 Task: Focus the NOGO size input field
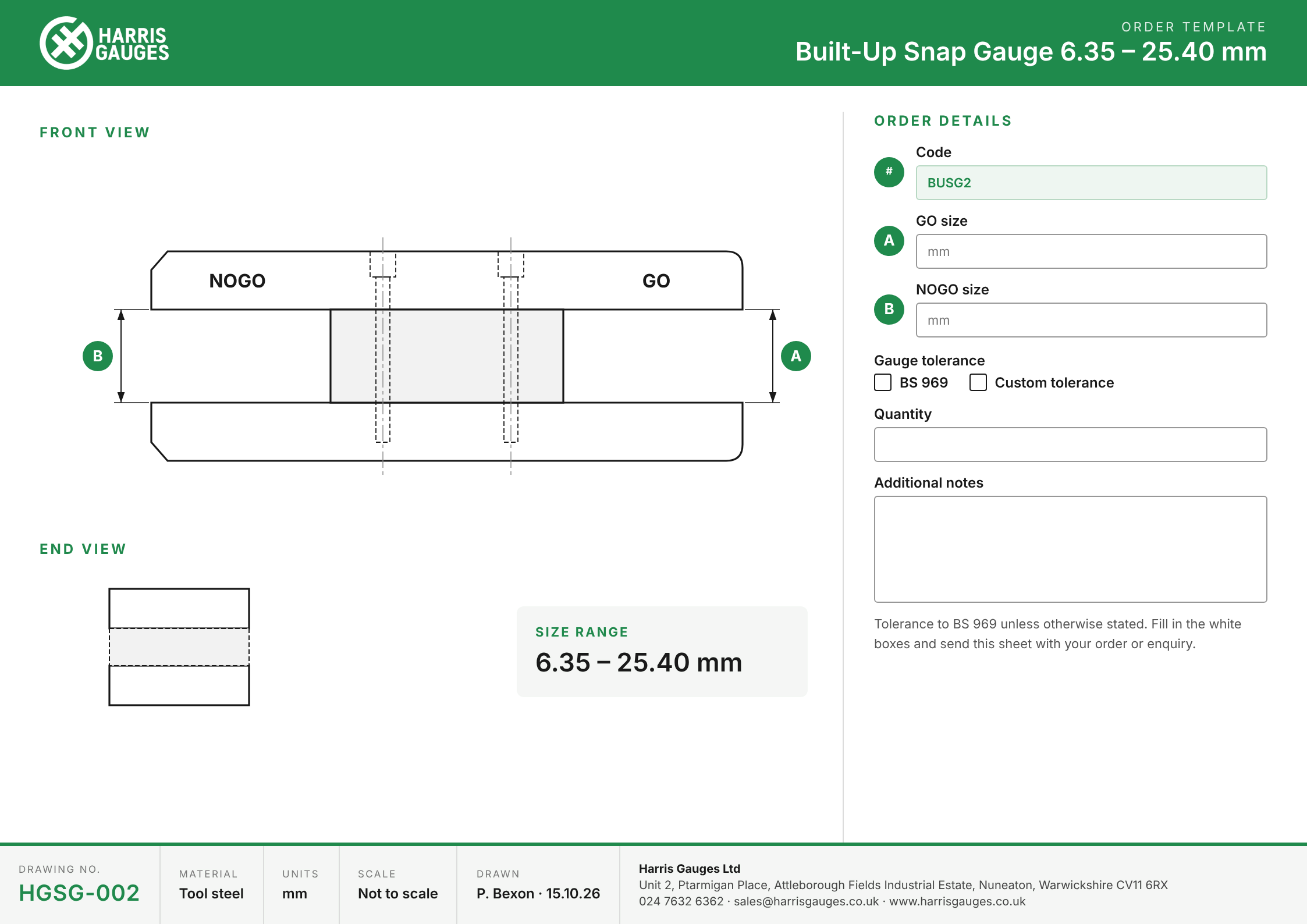click(x=1091, y=320)
